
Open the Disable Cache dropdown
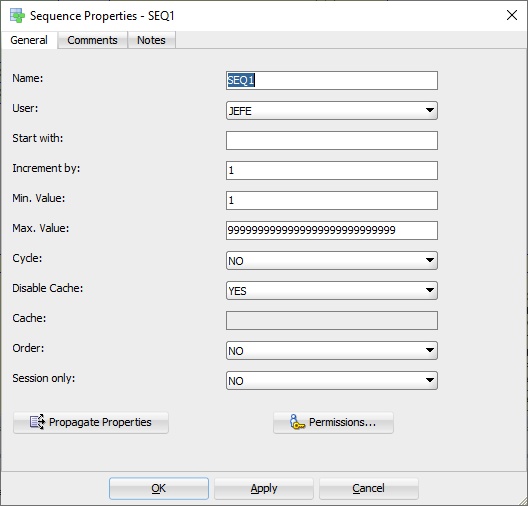332,290
